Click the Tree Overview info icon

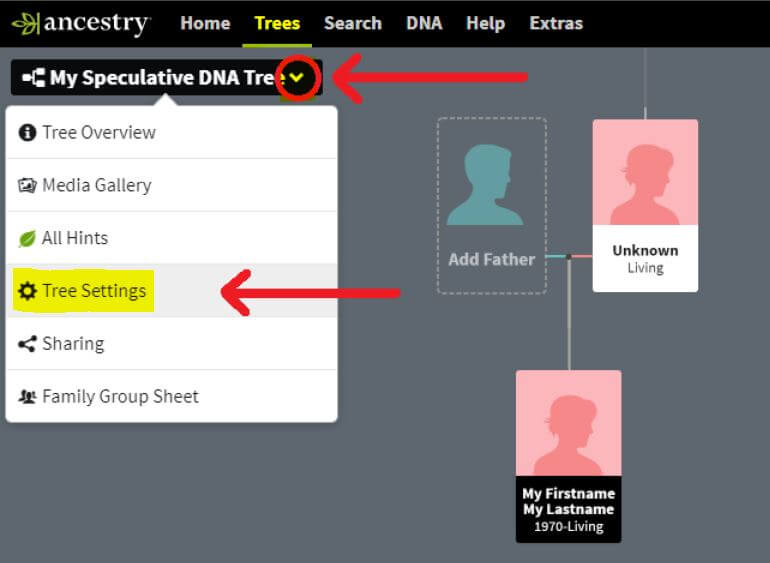coord(27,133)
